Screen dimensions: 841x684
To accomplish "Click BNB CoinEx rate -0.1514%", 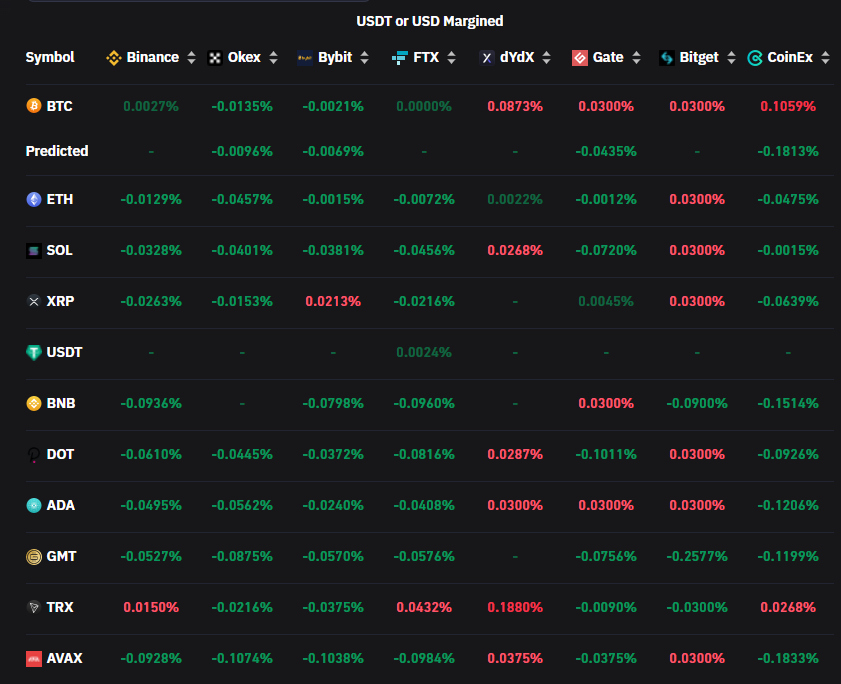I will coord(788,403).
